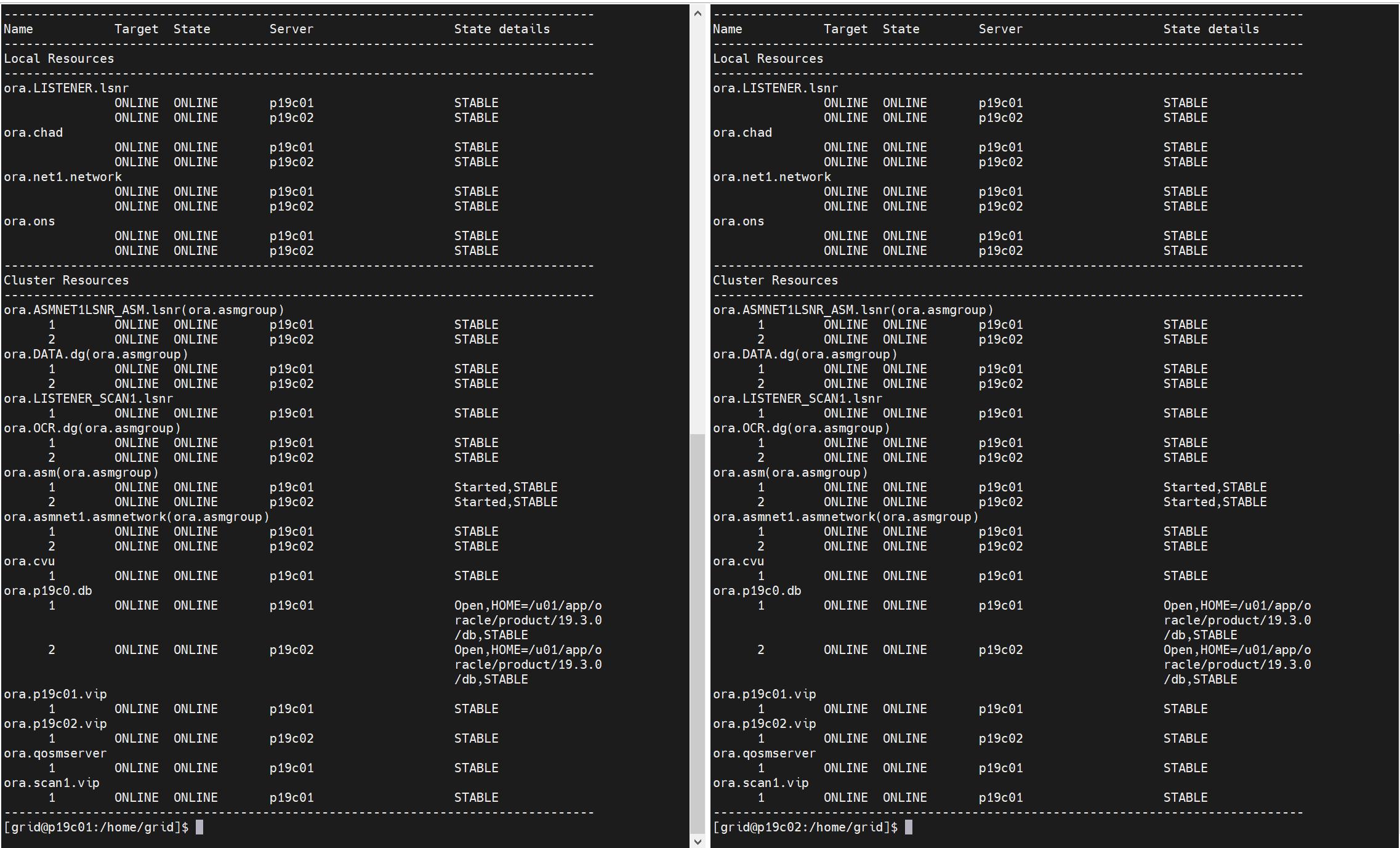
Task: Click ora.net1.network in the left terminal
Action: pyautogui.click(x=63, y=177)
